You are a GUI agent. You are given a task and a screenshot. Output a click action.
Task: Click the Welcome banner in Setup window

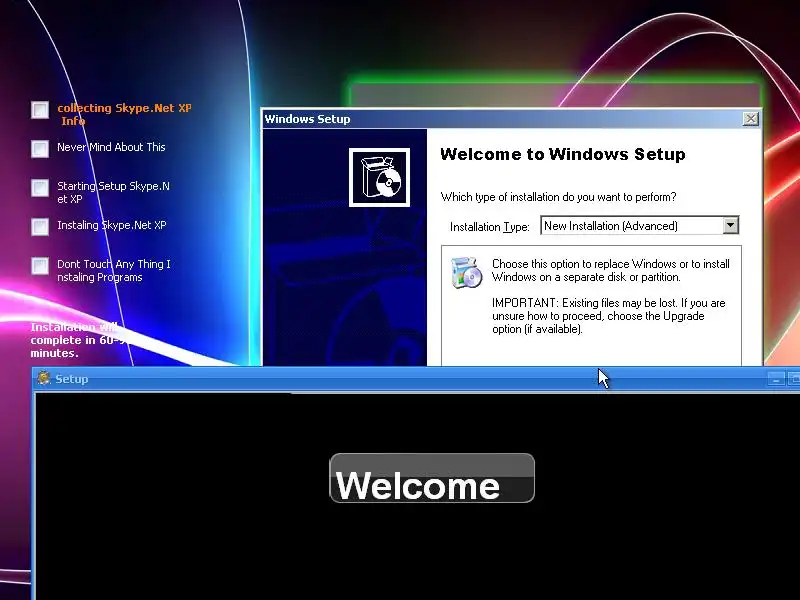coord(432,478)
